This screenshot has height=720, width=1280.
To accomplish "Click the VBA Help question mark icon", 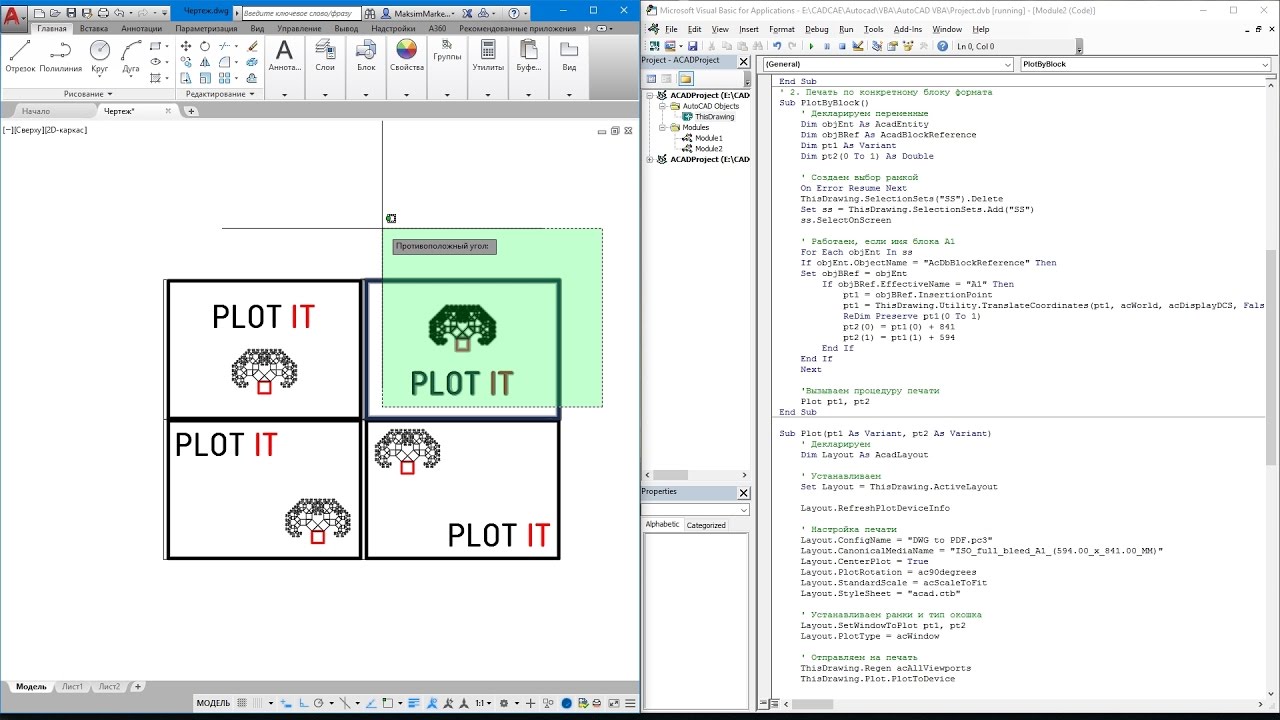I will pyautogui.click(x=943, y=46).
